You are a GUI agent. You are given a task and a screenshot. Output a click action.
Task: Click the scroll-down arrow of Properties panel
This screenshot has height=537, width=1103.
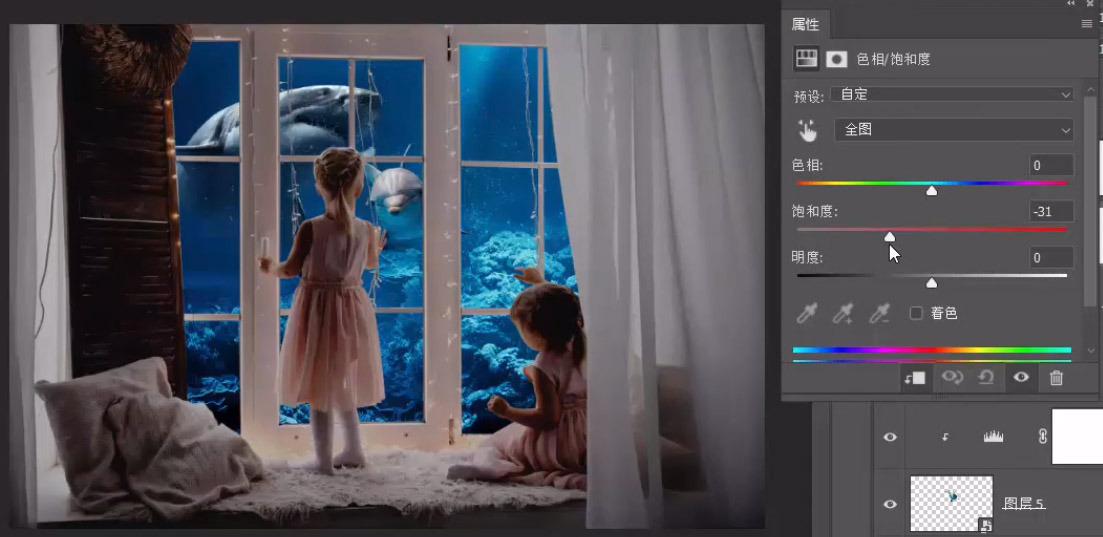tap(1090, 350)
